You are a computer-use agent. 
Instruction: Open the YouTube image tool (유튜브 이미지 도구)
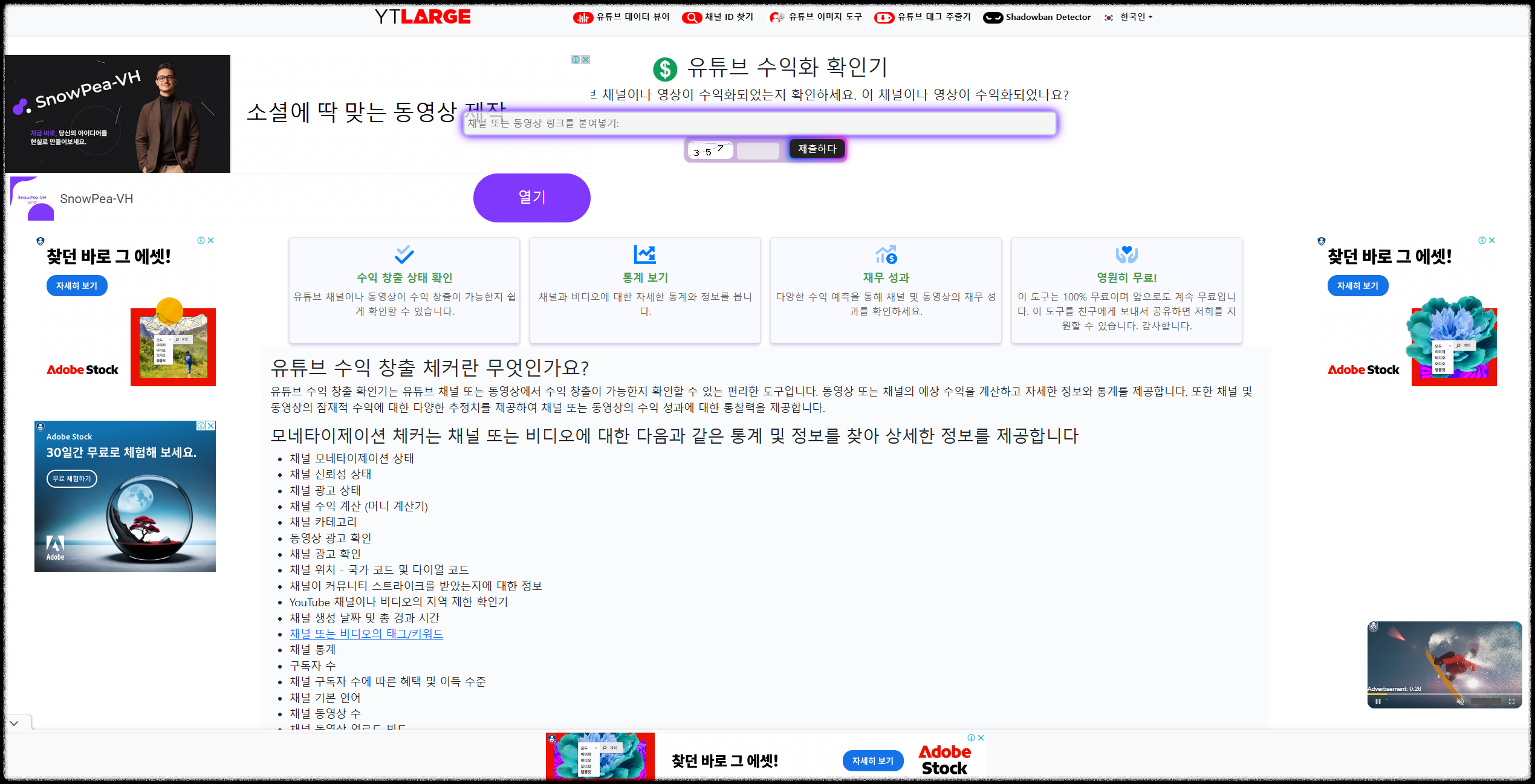(816, 17)
